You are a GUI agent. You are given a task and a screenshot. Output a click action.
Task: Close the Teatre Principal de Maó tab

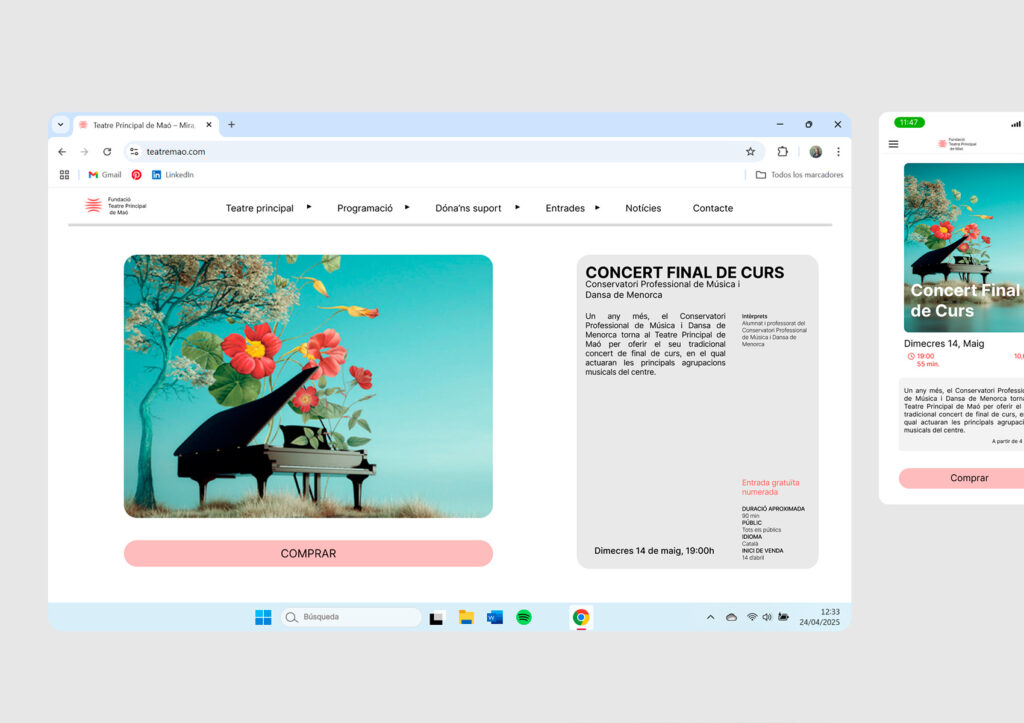click(209, 125)
